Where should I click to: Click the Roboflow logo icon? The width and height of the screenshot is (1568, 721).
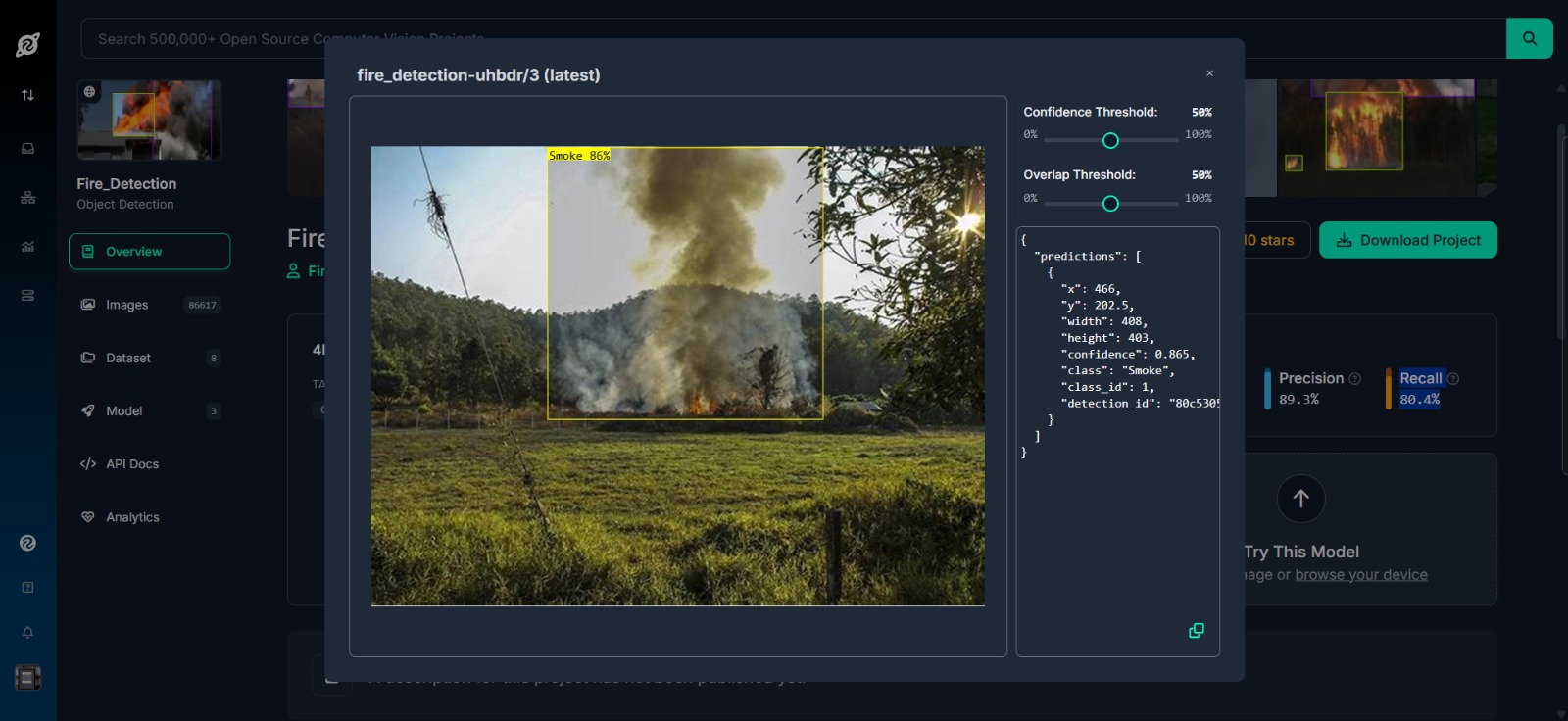[x=27, y=44]
